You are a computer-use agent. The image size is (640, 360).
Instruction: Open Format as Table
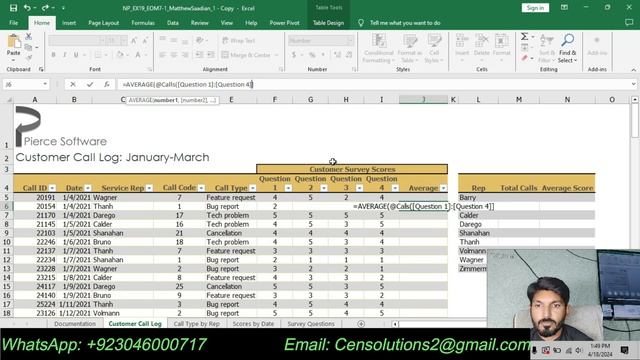(409, 49)
